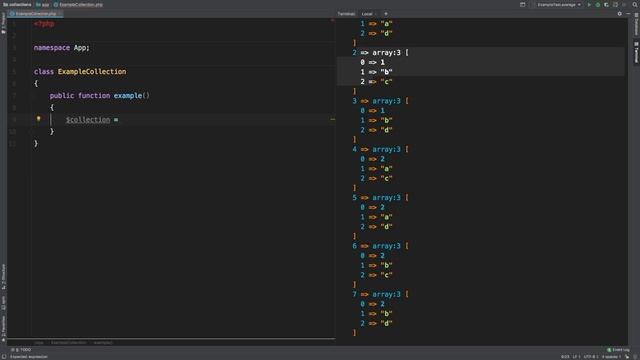Click the ExampleCollection breadcrumb below editor
This screenshot has height=360, width=640.
69,342
